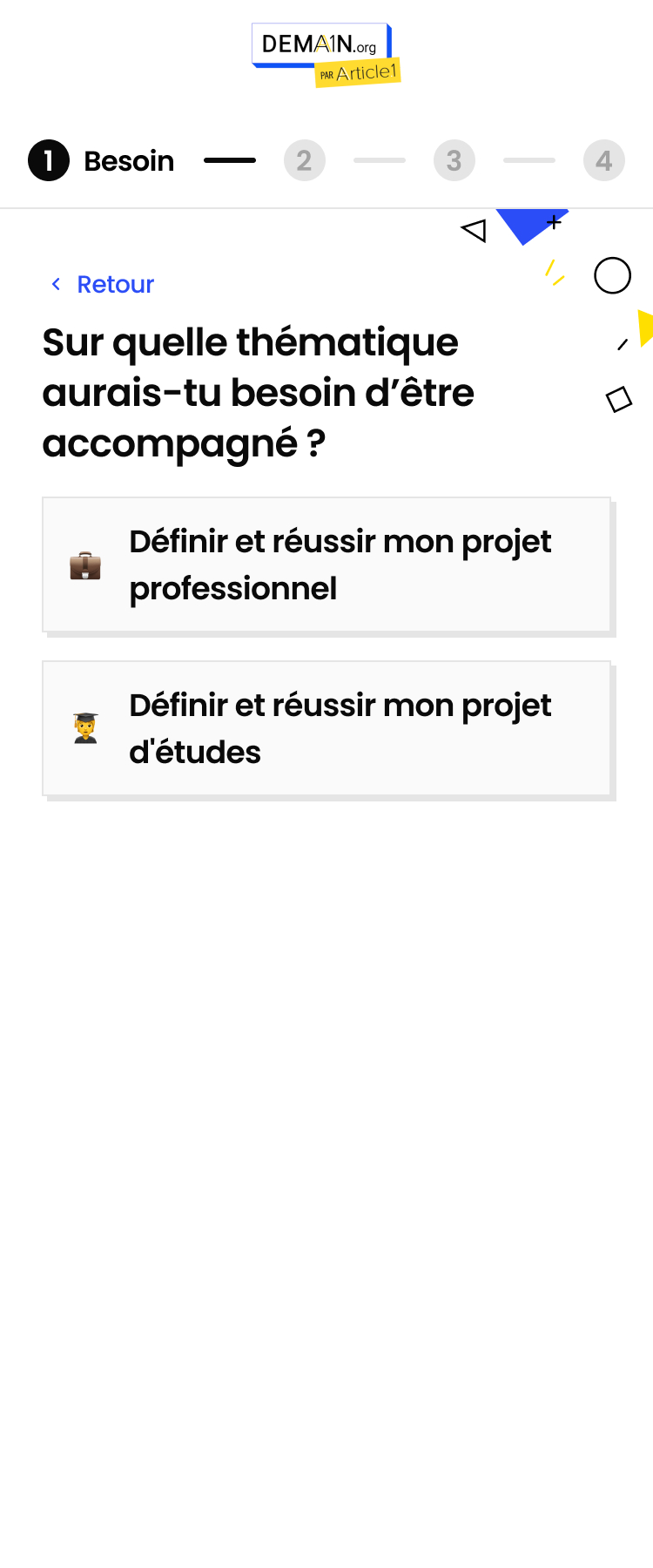Click the outlined diamond shape

(618, 399)
